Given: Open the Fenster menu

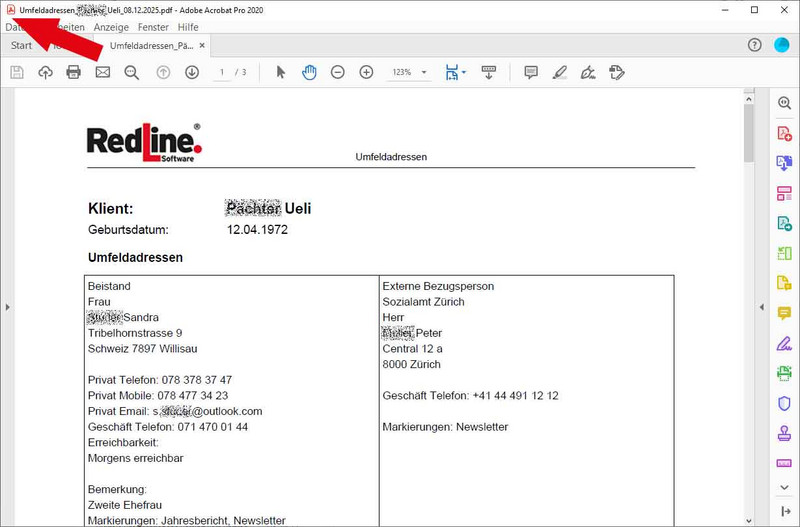Looking at the screenshot, I should pos(153,27).
